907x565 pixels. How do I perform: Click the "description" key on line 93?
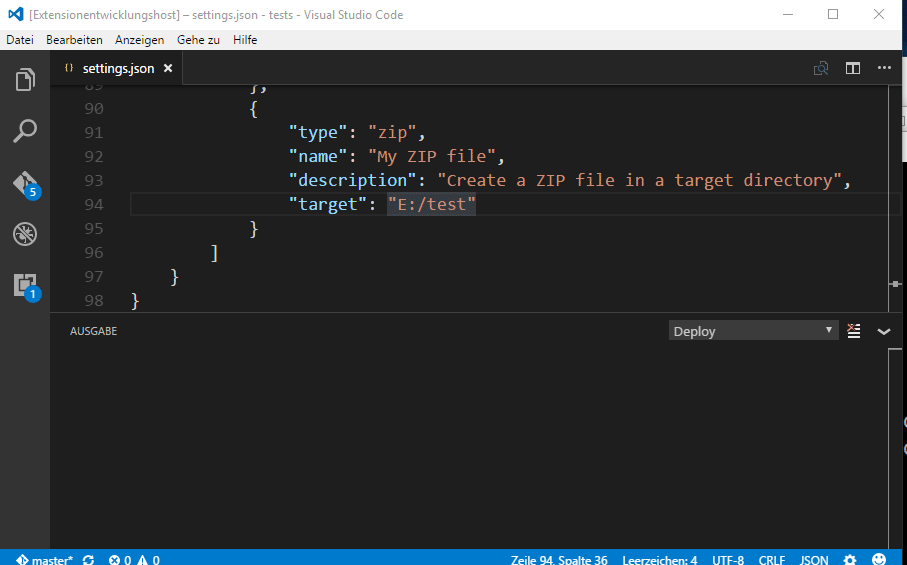pos(353,180)
